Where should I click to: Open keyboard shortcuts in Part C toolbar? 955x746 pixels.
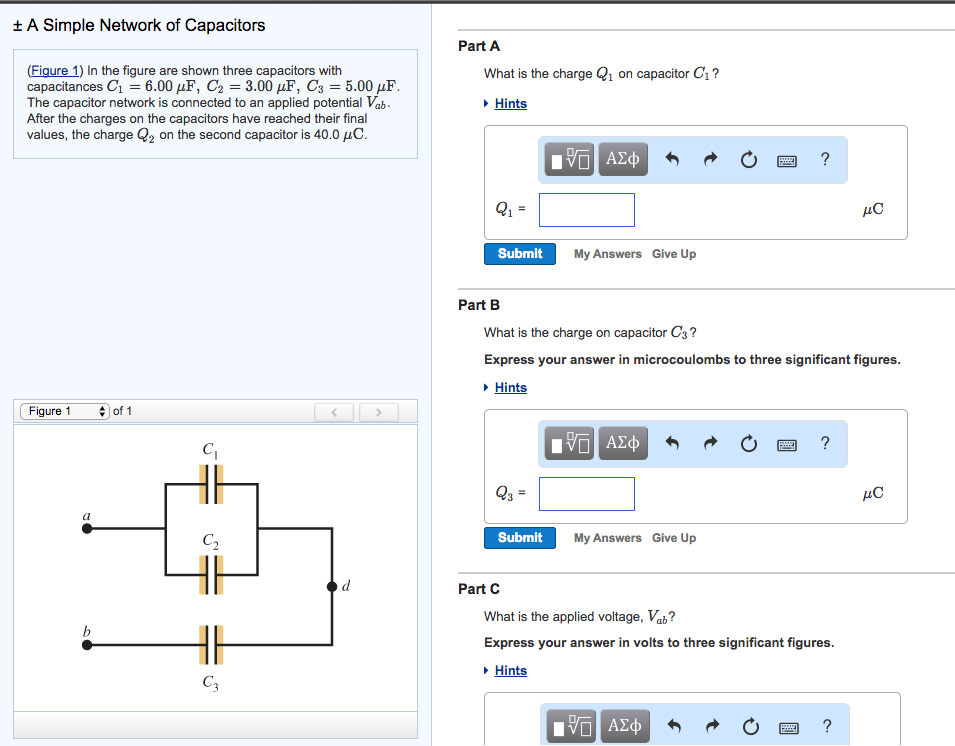[x=789, y=728]
